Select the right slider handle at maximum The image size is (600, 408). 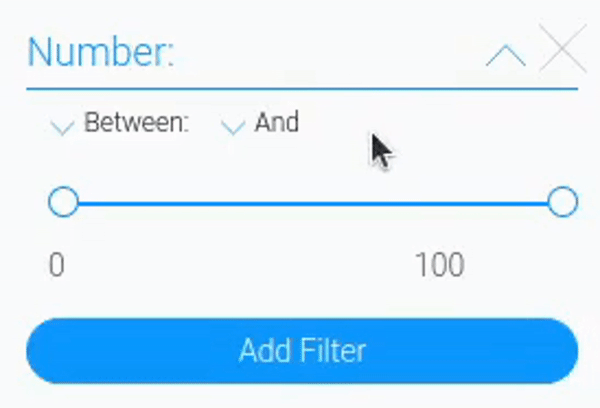pyautogui.click(x=563, y=202)
